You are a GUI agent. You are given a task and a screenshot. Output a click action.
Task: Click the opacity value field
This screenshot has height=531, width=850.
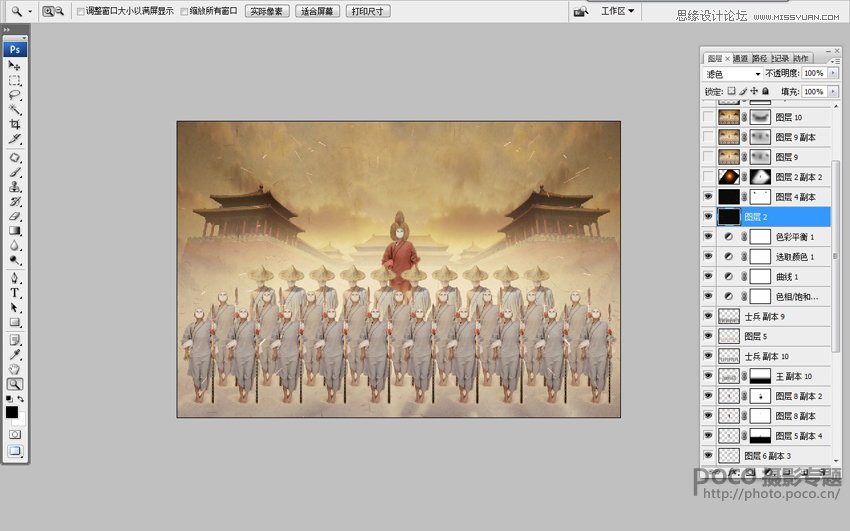point(814,73)
